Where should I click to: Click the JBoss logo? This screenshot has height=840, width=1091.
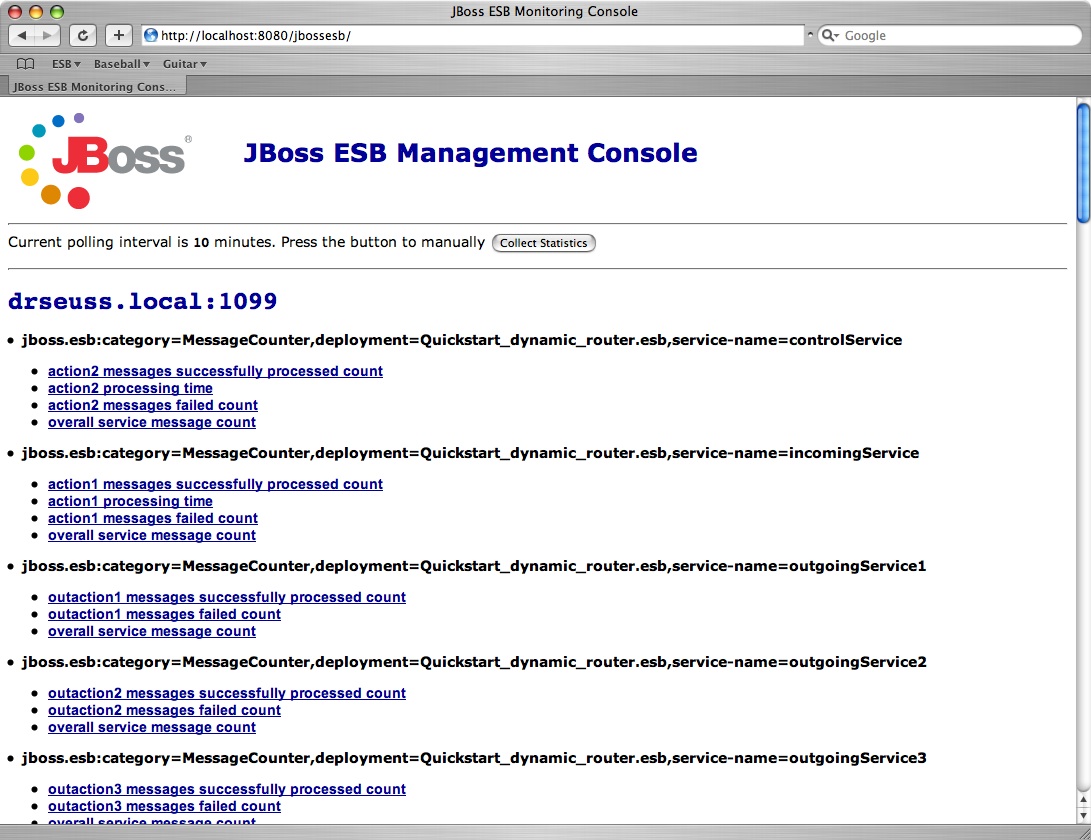click(x=104, y=161)
